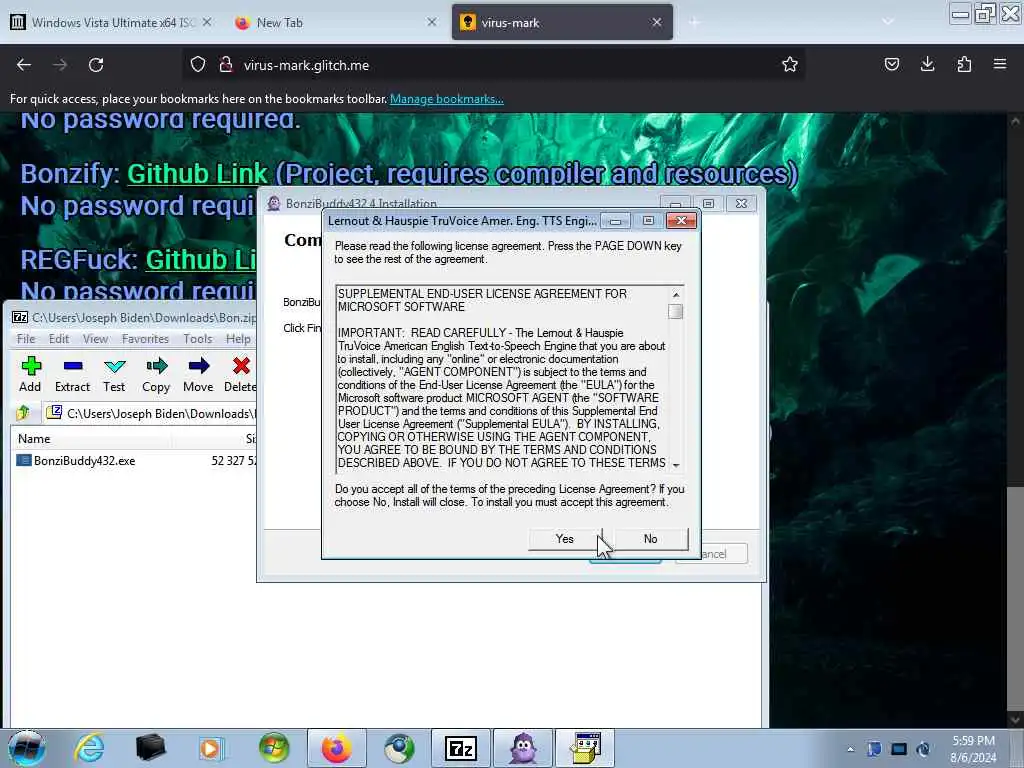Open Internet Explorer from the taskbar
The height and width of the screenshot is (768, 1024).
(89, 748)
